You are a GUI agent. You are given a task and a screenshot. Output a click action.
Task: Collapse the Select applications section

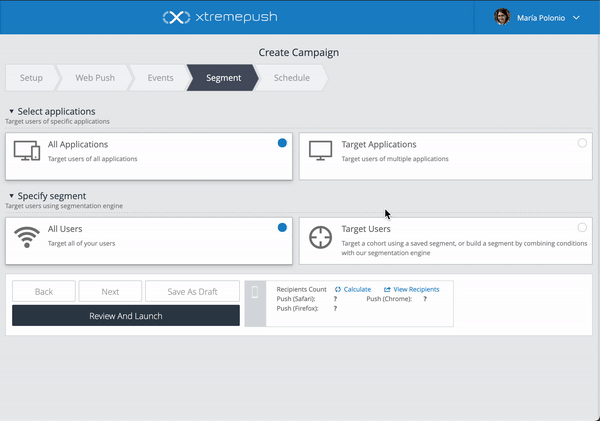click(11, 111)
